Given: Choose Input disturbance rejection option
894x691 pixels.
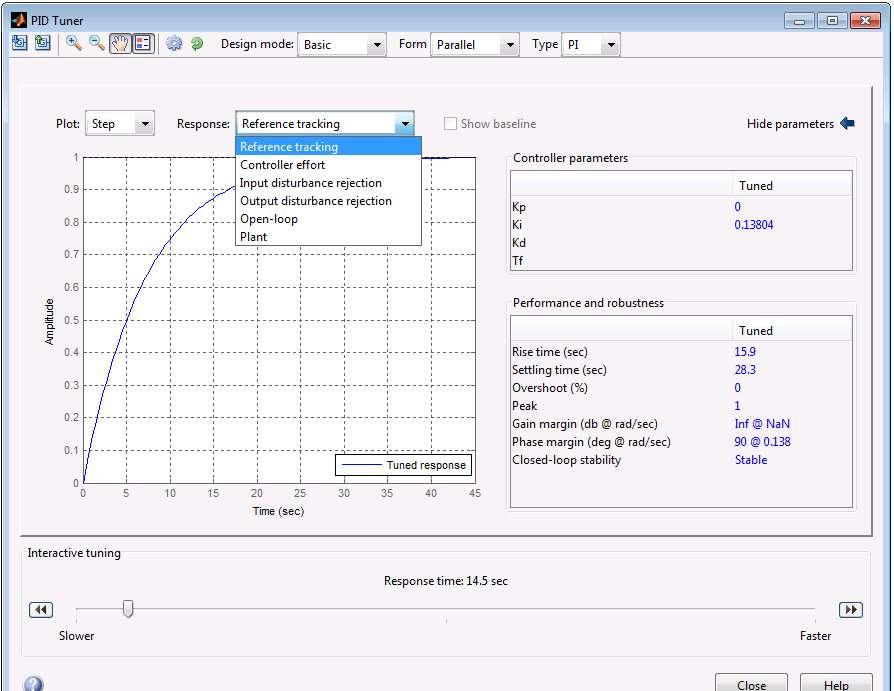Looking at the screenshot, I should pyautogui.click(x=328, y=183).
